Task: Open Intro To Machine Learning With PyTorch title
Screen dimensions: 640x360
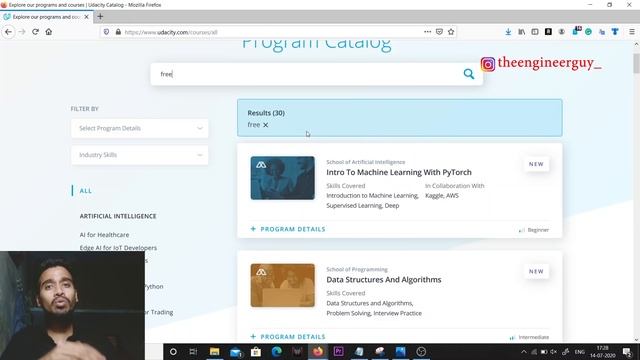Action: 399,172
